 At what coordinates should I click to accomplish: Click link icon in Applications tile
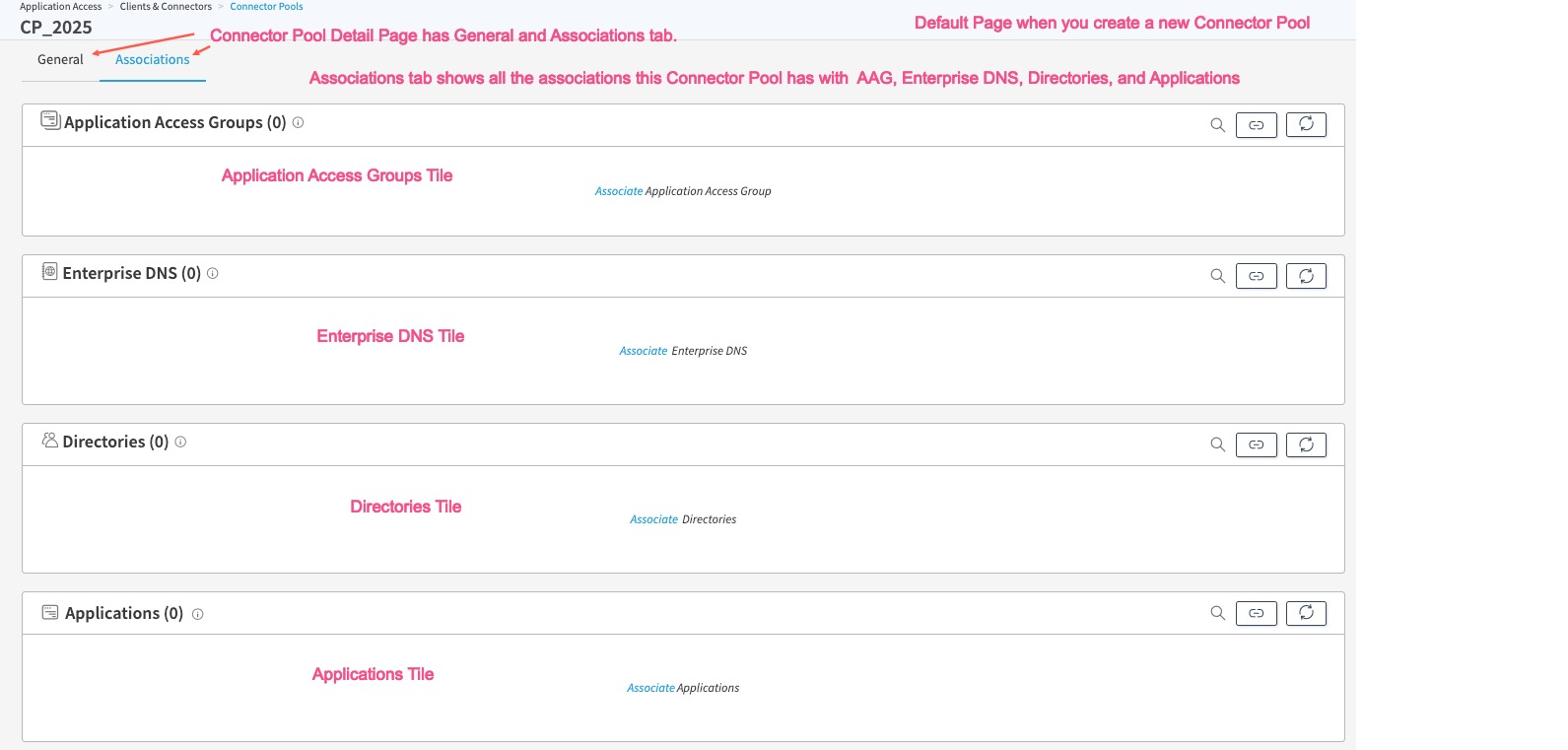tap(1256, 613)
